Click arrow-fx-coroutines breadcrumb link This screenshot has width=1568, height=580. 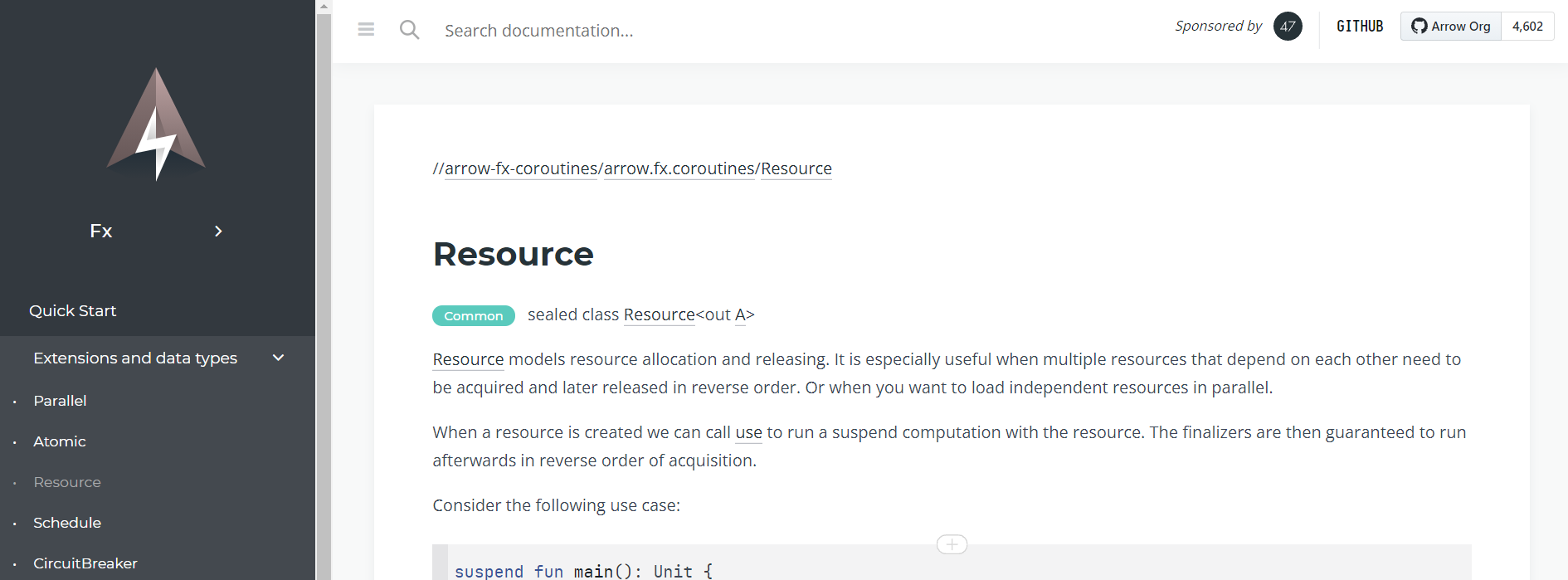point(521,168)
